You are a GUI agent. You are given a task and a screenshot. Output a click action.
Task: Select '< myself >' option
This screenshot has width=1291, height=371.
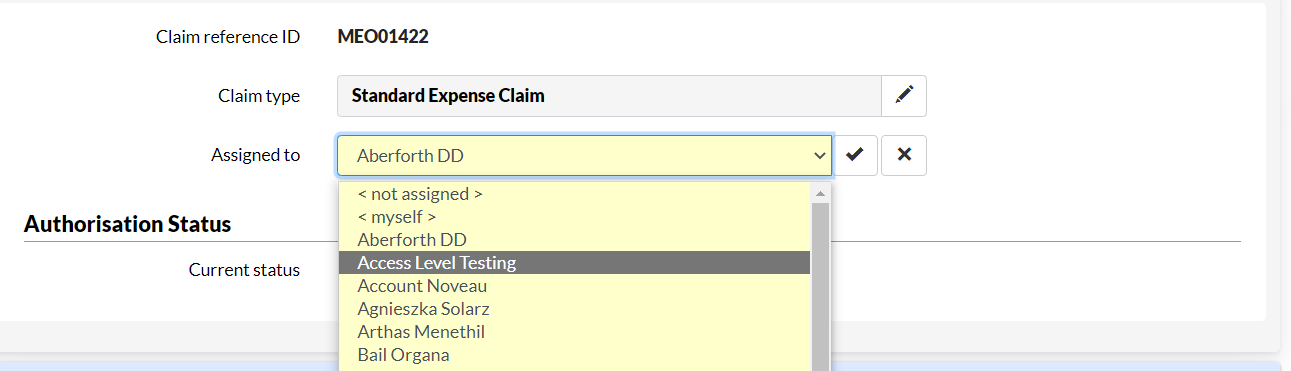[x=574, y=216]
